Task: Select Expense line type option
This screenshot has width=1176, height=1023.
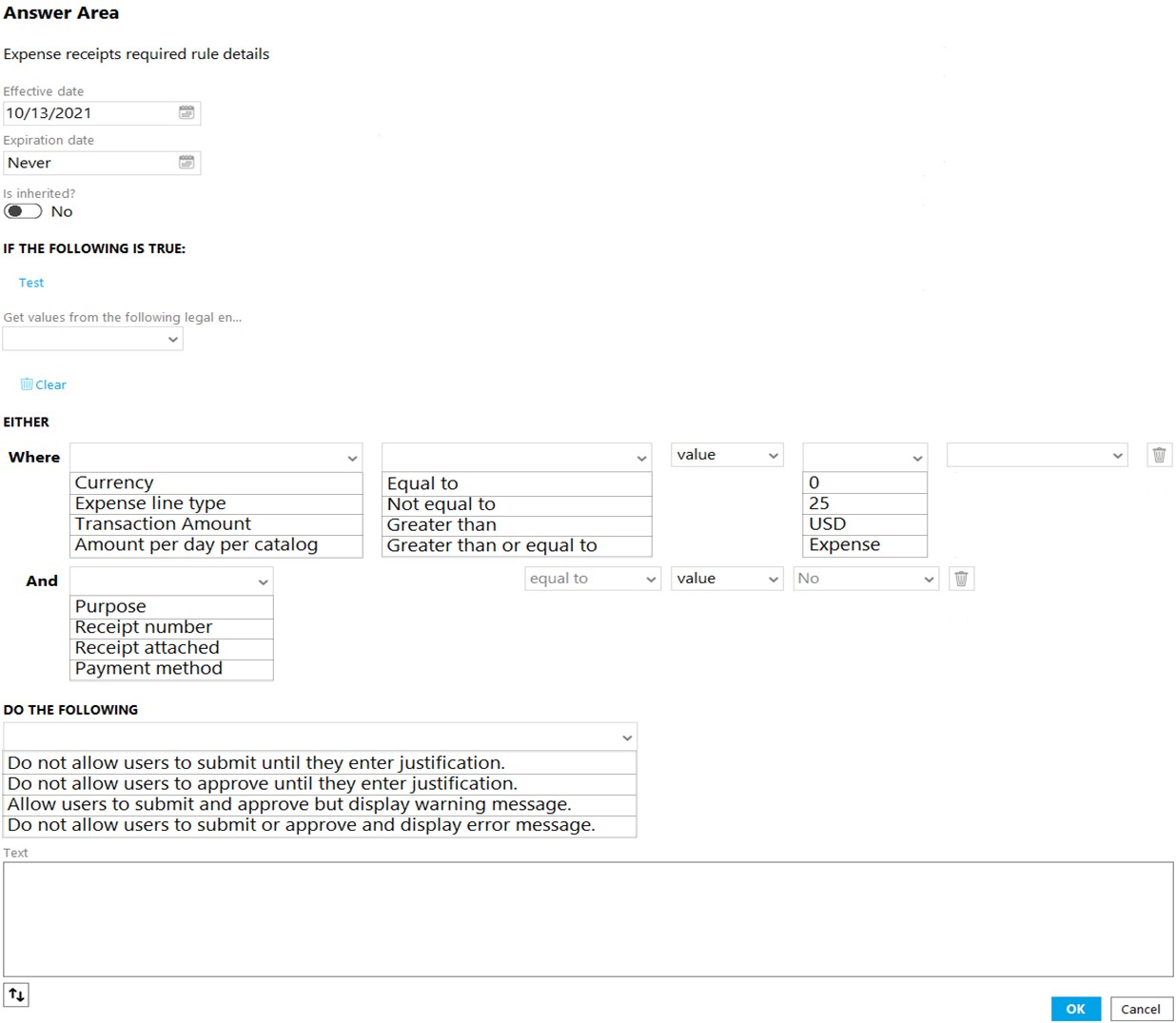Action: (216, 503)
